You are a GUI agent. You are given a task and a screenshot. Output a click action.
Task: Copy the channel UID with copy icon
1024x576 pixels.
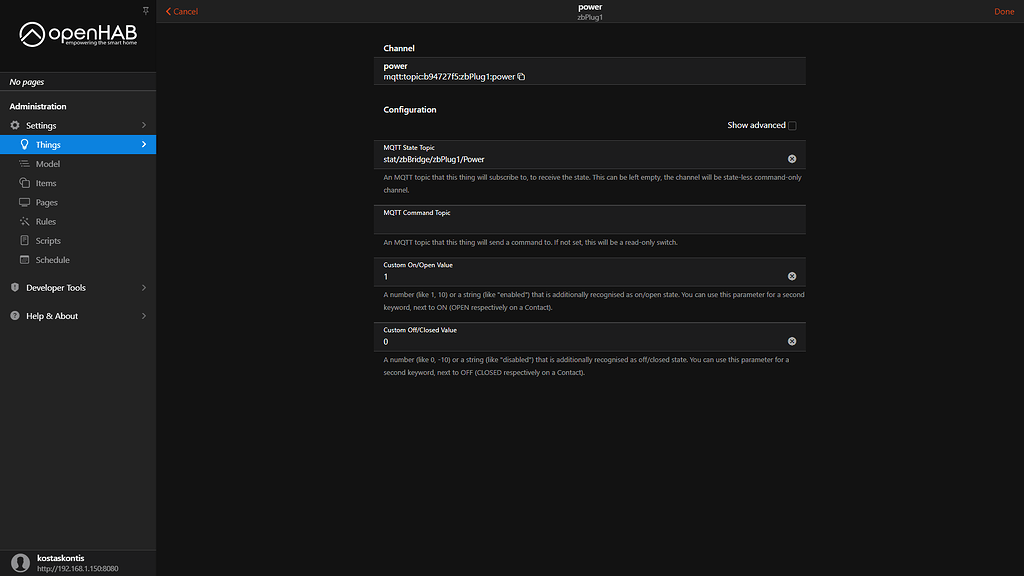coord(520,76)
